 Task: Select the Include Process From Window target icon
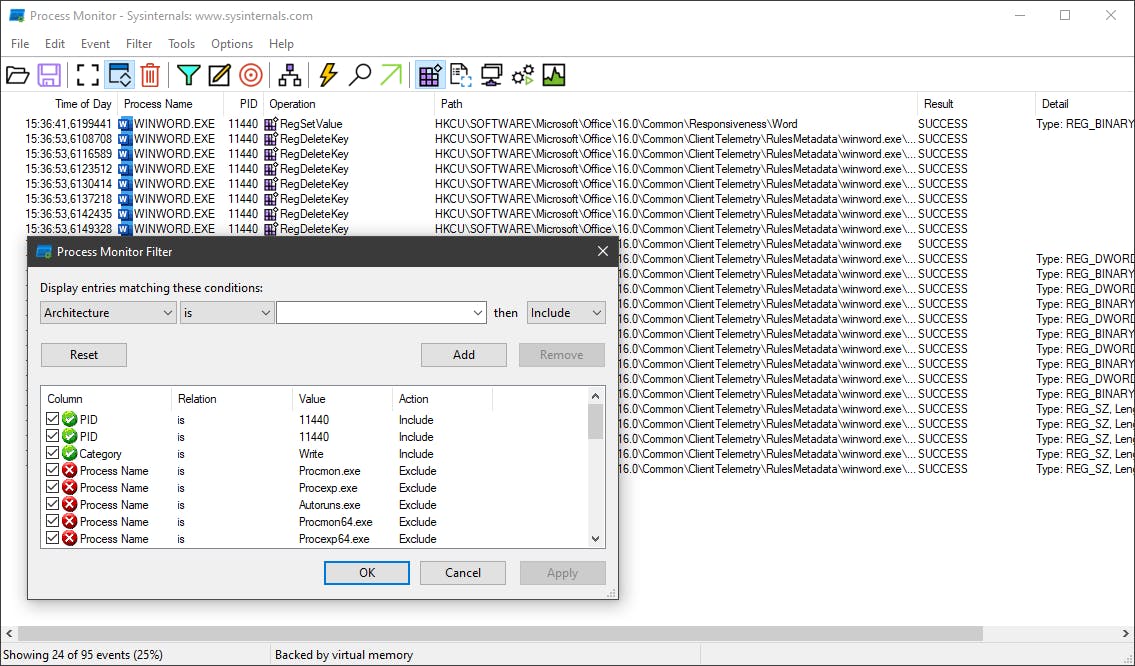(x=251, y=75)
